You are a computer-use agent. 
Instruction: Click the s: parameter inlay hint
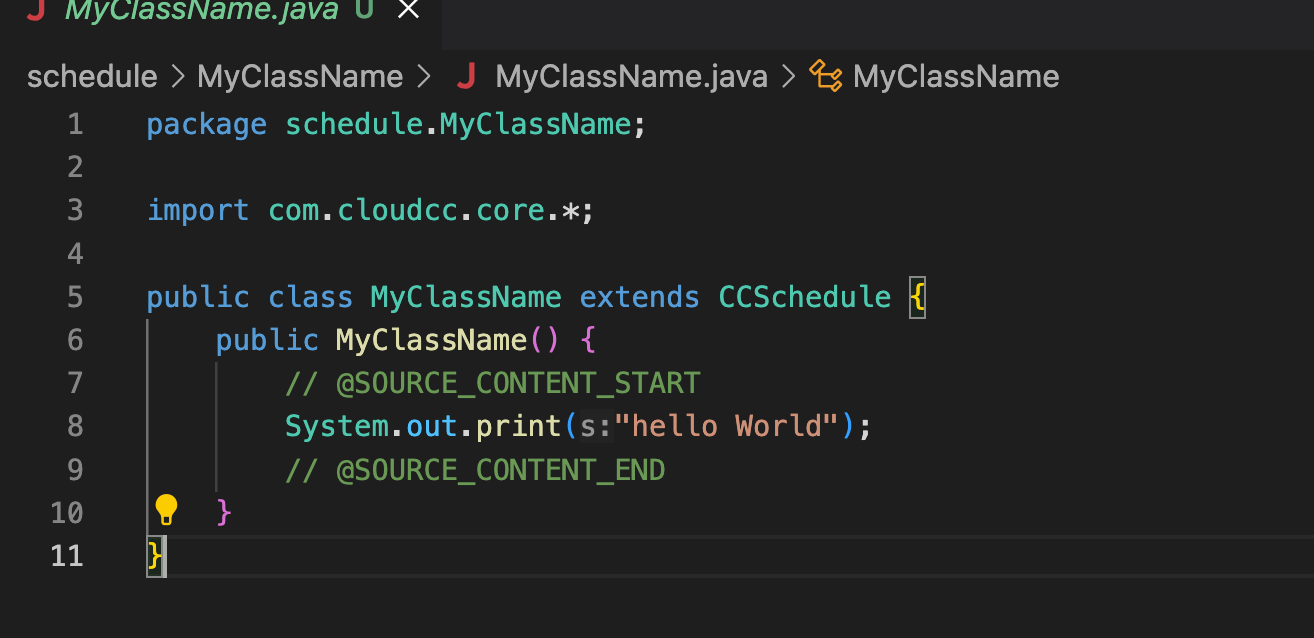tap(596, 426)
